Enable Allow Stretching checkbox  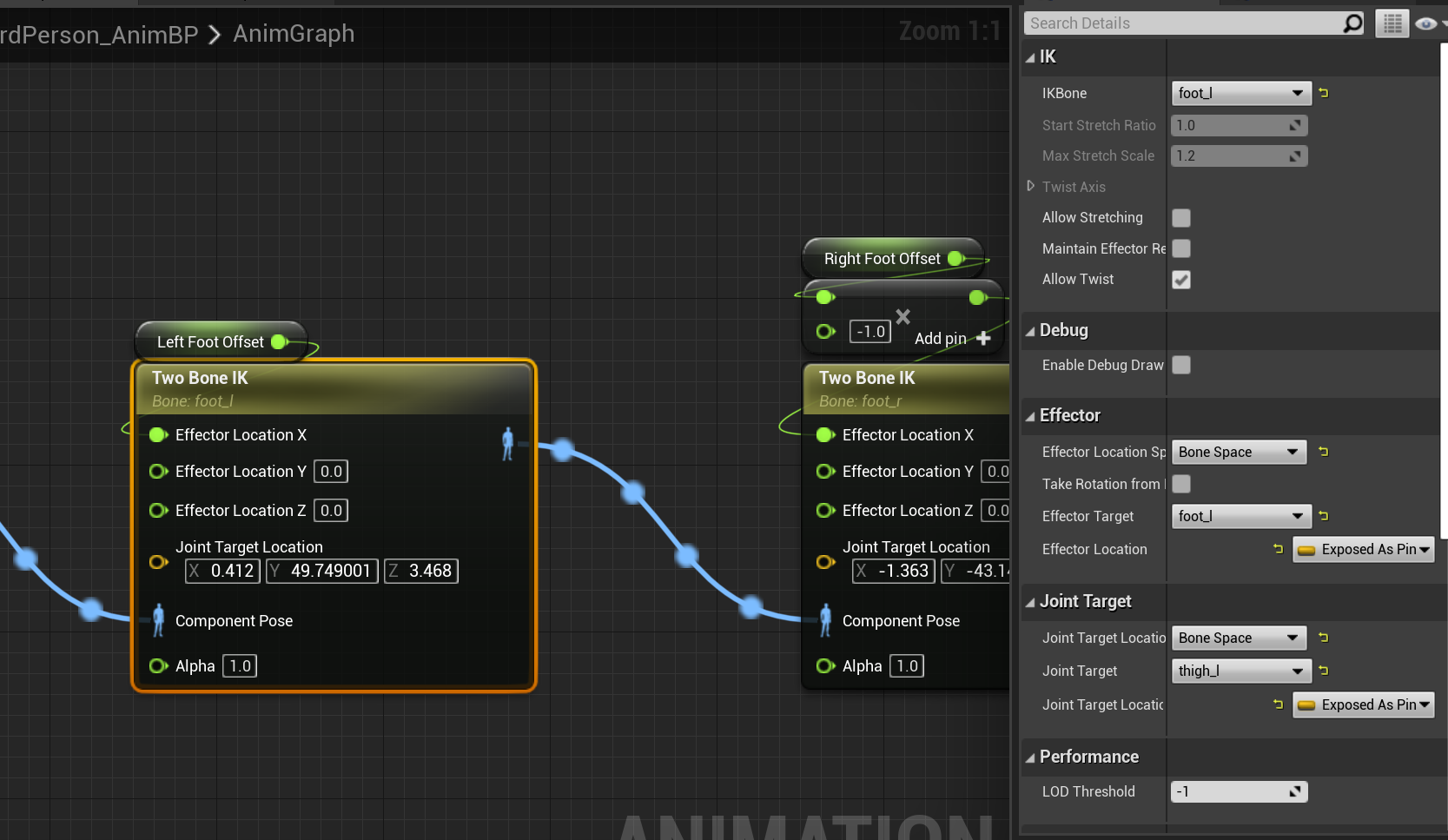click(1181, 217)
